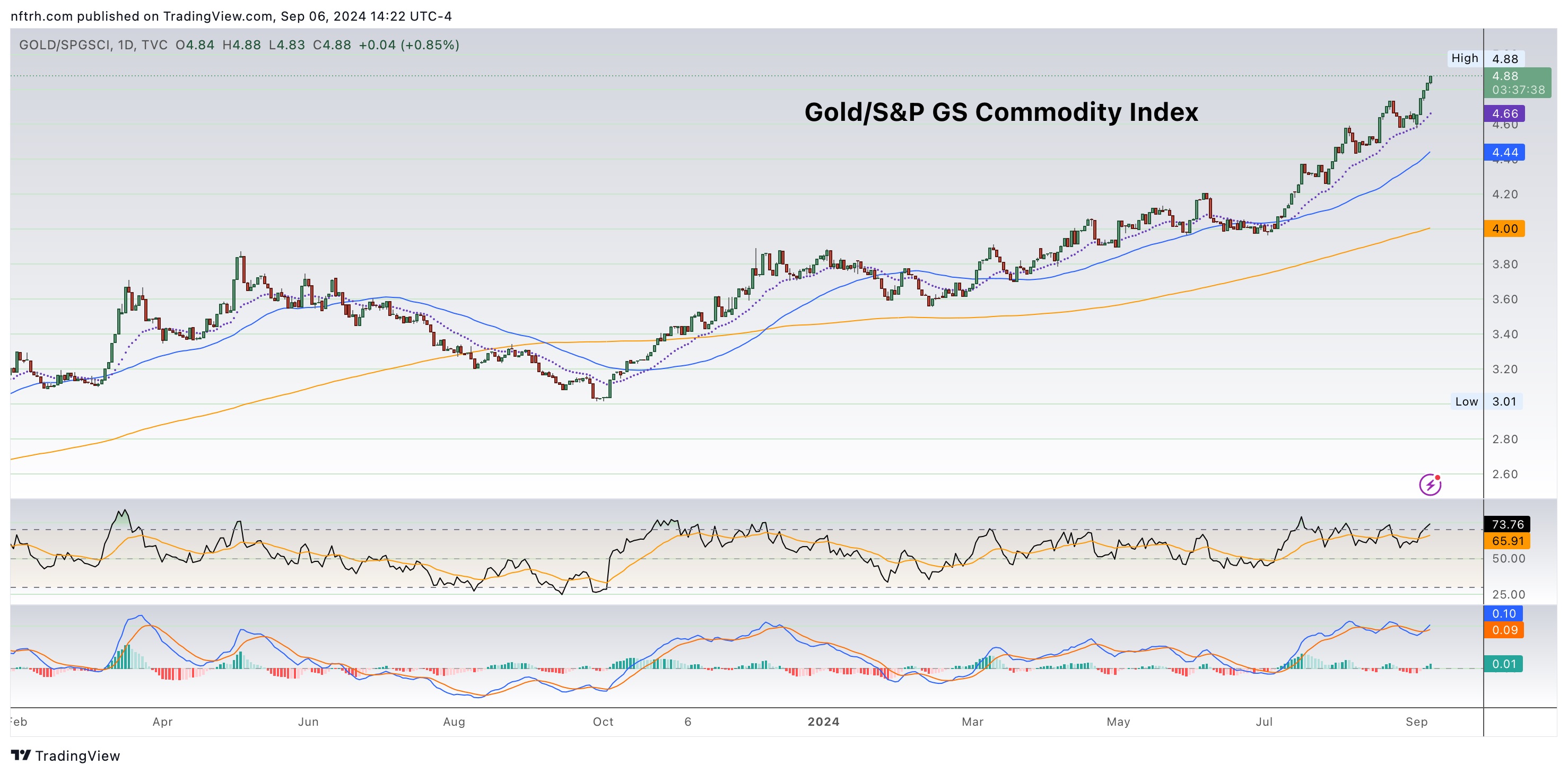Screen dimensions: 1568x774
Task: Click the orange MACD signal 0.09 tag
Action: (1503, 630)
